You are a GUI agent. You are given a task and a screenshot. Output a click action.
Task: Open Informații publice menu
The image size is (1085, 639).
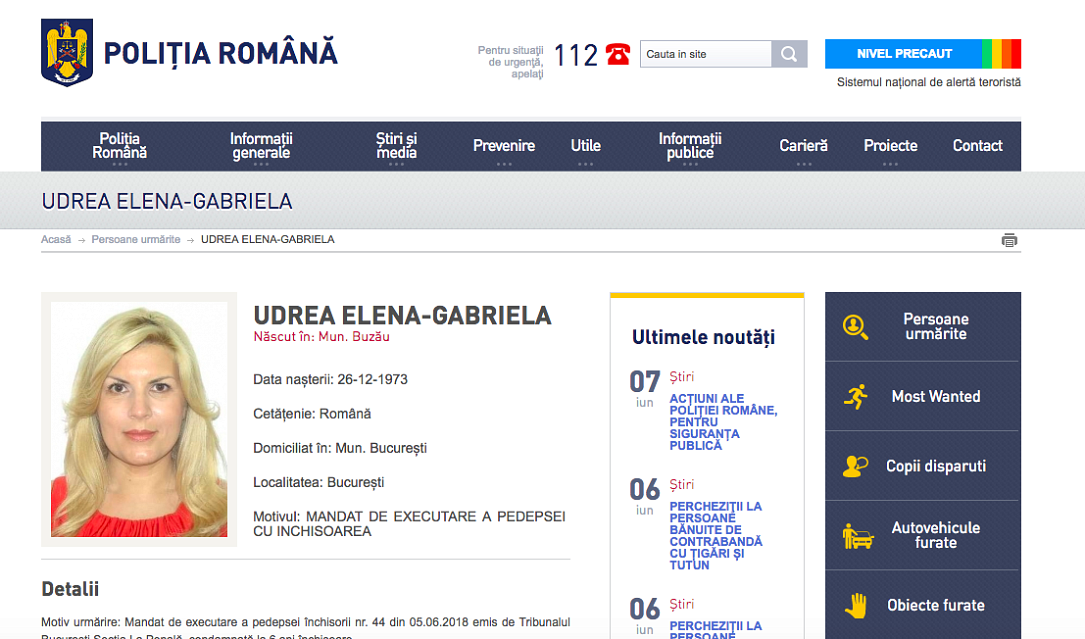[690, 146]
